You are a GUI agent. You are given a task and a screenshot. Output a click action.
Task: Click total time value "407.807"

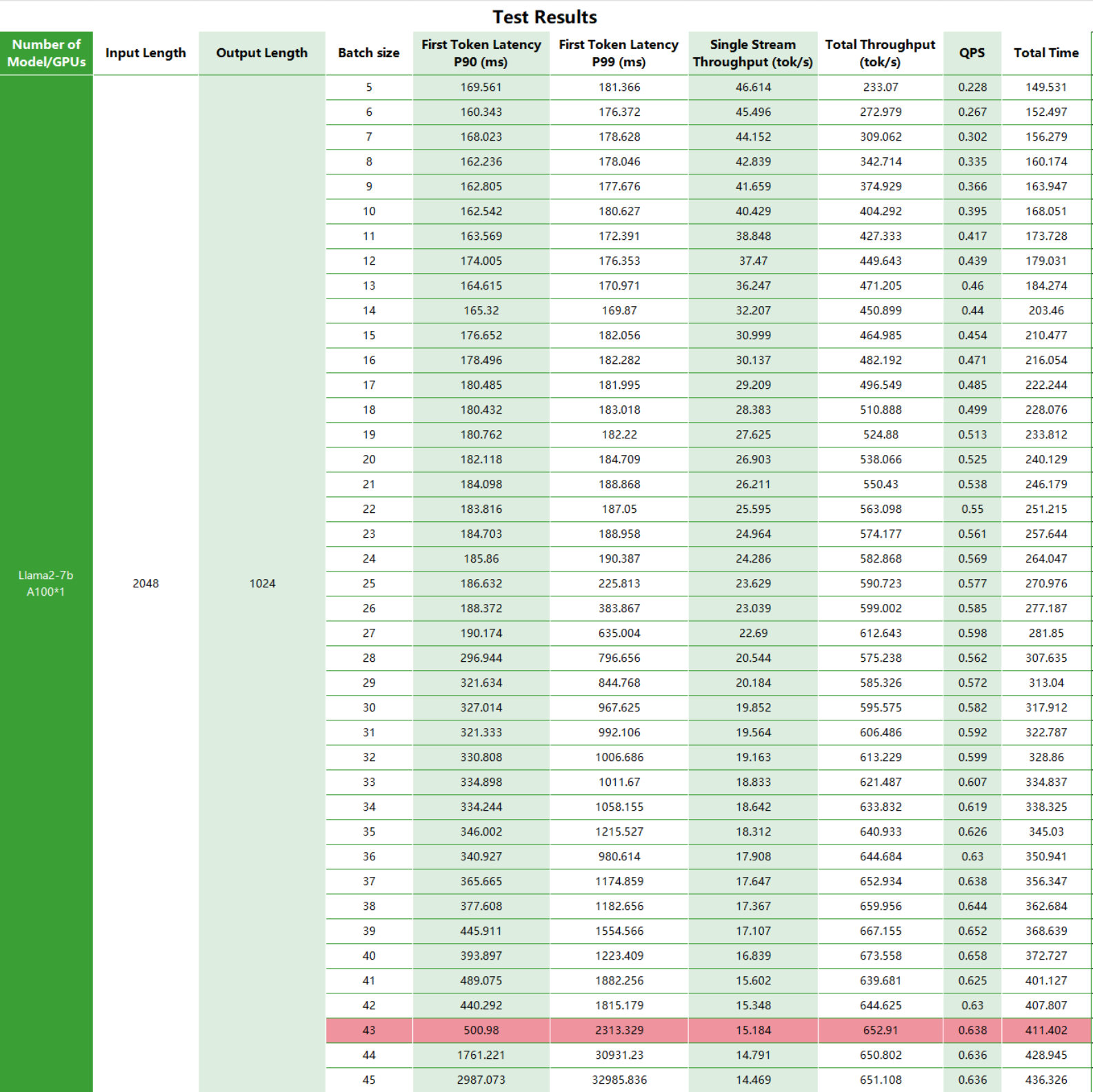[1046, 1006]
